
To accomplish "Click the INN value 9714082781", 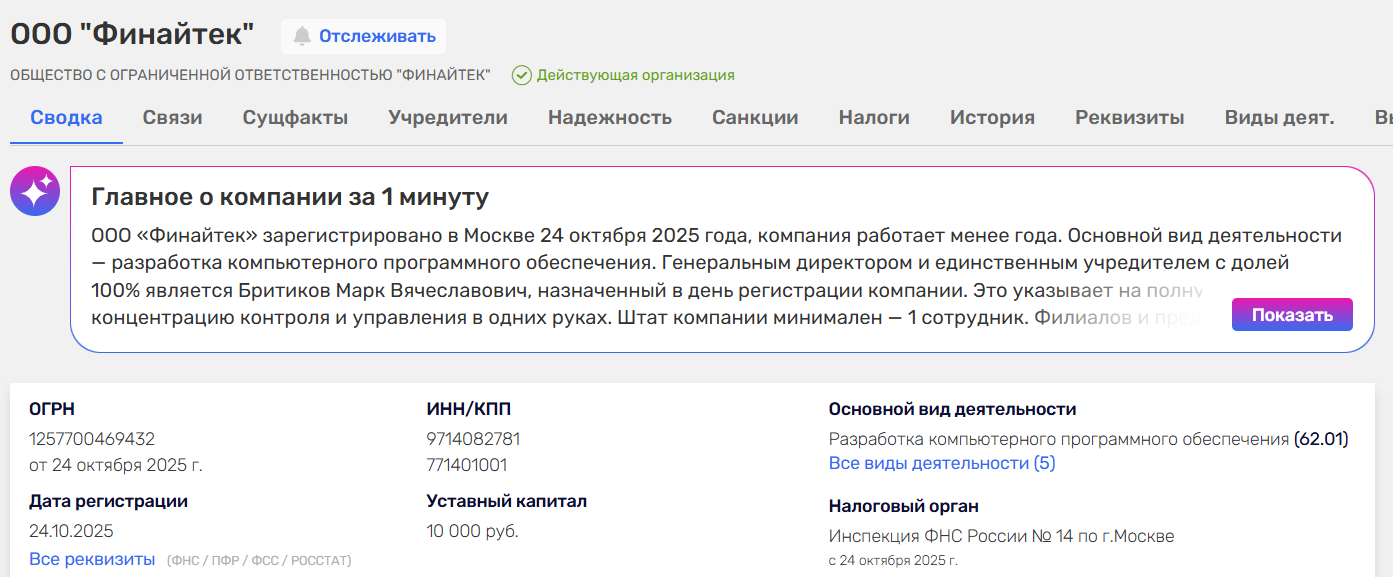I will click(x=473, y=439).
